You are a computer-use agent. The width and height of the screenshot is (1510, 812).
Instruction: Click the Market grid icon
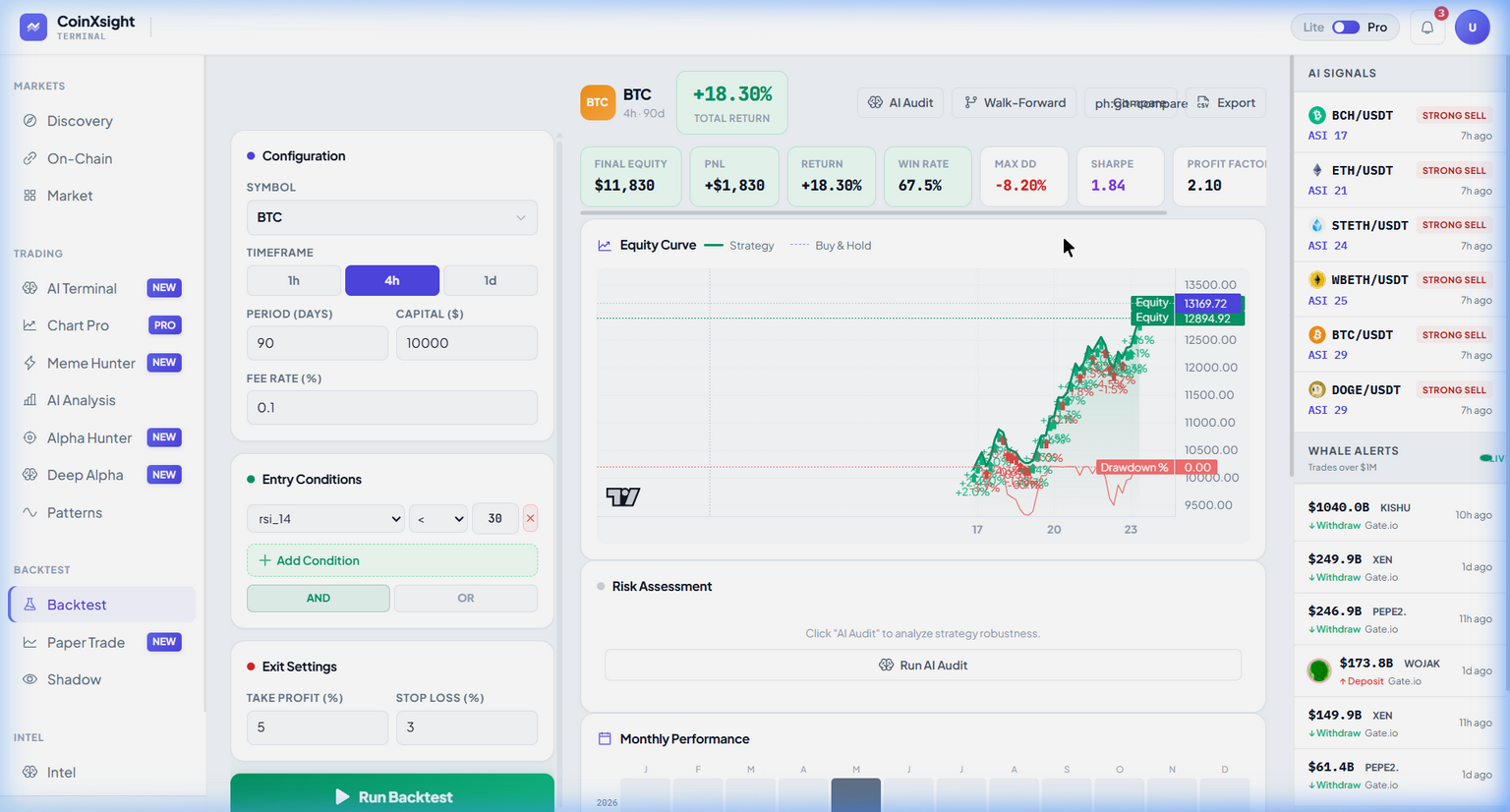29,196
